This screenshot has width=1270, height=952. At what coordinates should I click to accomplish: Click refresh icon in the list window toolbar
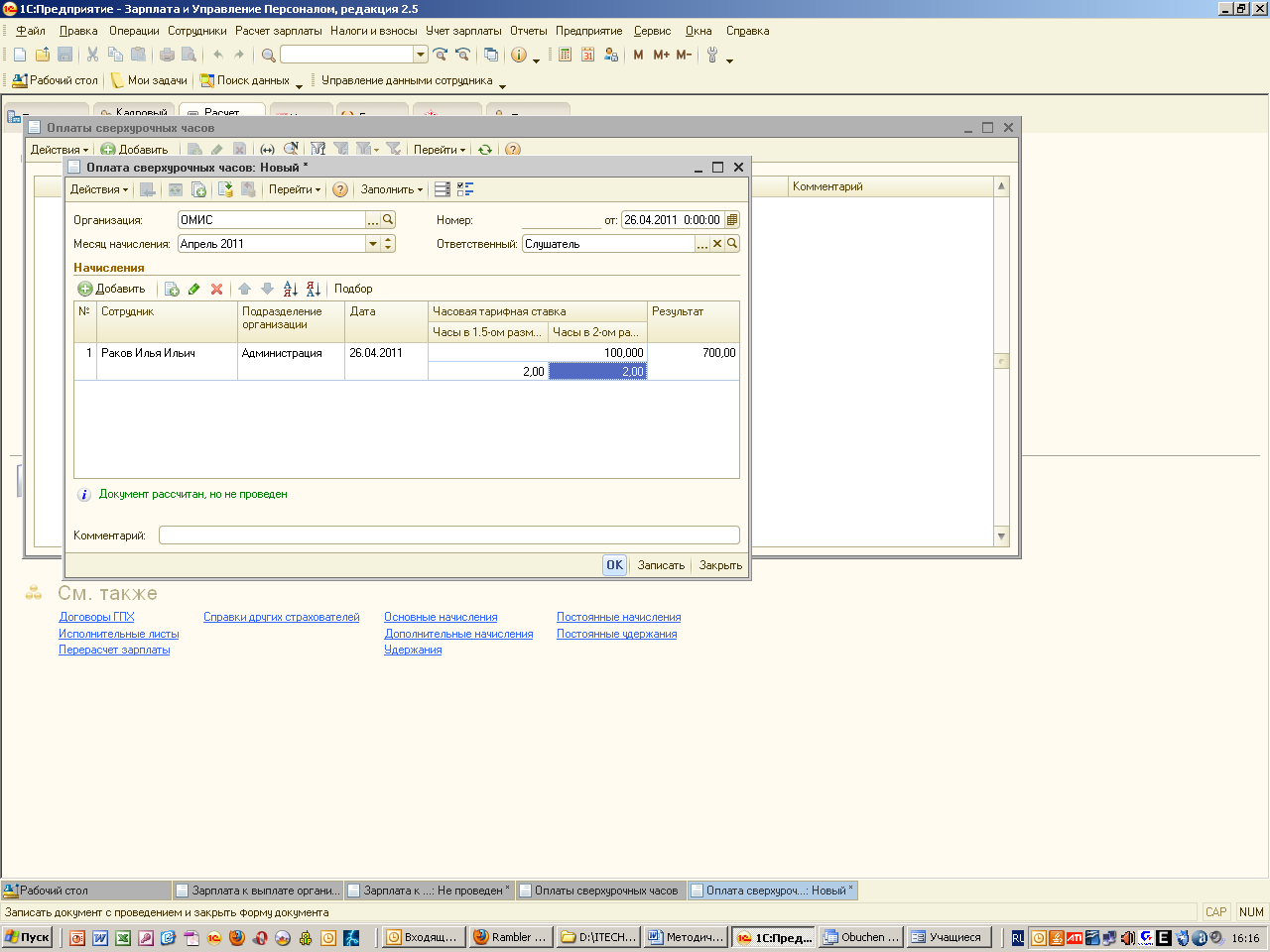point(485,150)
